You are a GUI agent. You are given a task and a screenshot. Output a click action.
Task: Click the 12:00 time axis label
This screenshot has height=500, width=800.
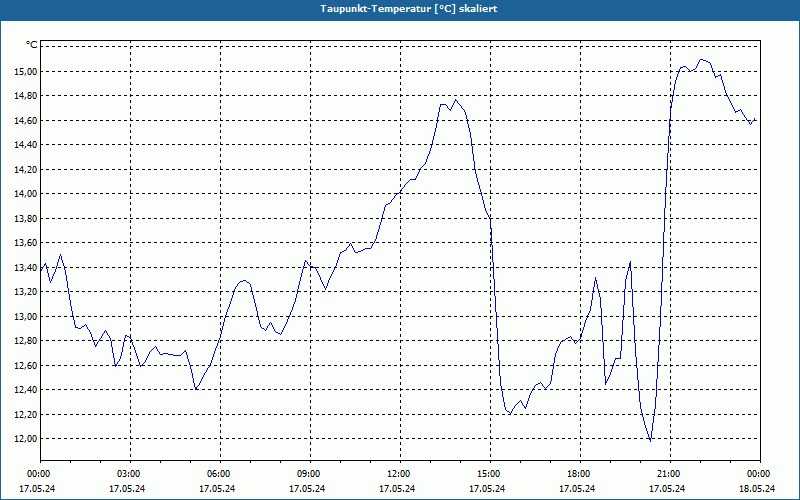(400, 474)
